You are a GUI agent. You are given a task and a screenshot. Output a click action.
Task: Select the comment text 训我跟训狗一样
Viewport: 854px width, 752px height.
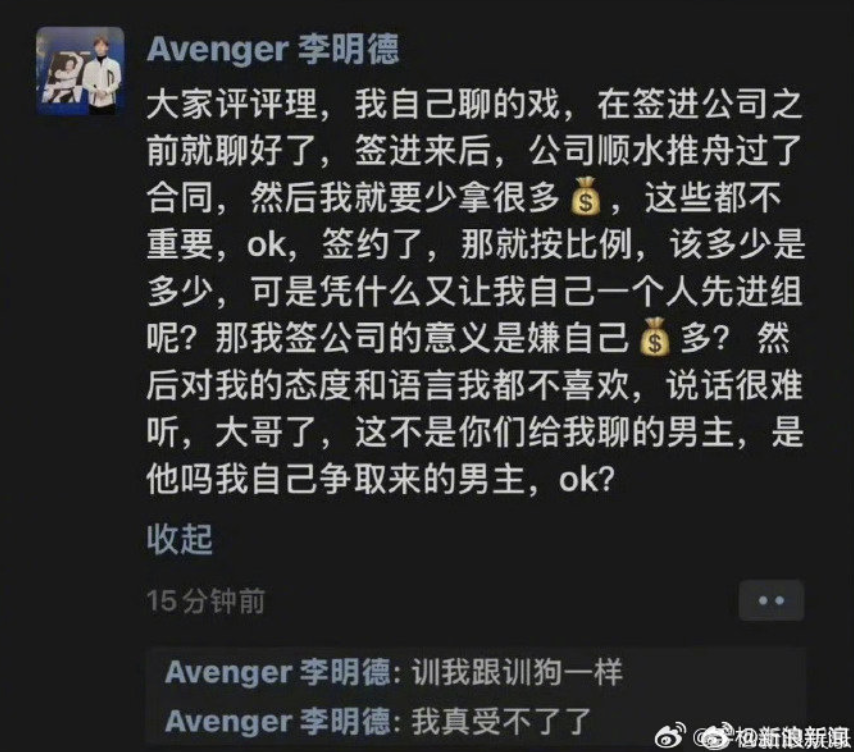(x=517, y=672)
